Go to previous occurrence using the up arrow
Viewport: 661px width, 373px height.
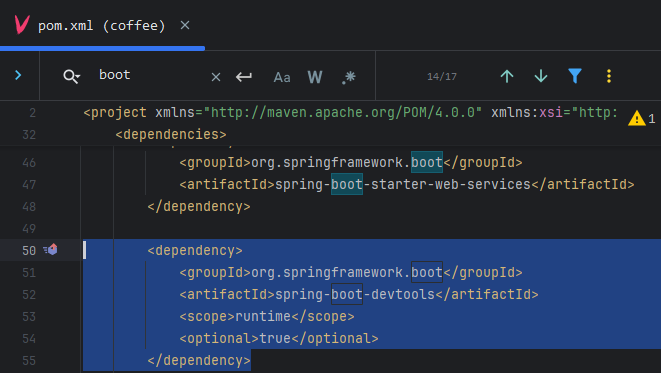click(x=507, y=76)
